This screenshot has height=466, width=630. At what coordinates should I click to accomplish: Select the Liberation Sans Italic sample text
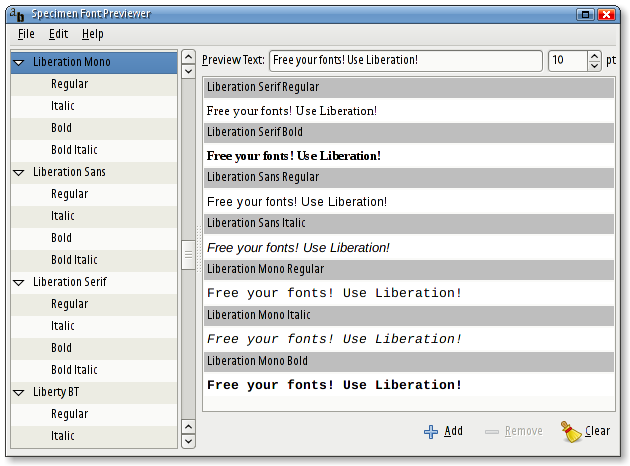tap(298, 248)
